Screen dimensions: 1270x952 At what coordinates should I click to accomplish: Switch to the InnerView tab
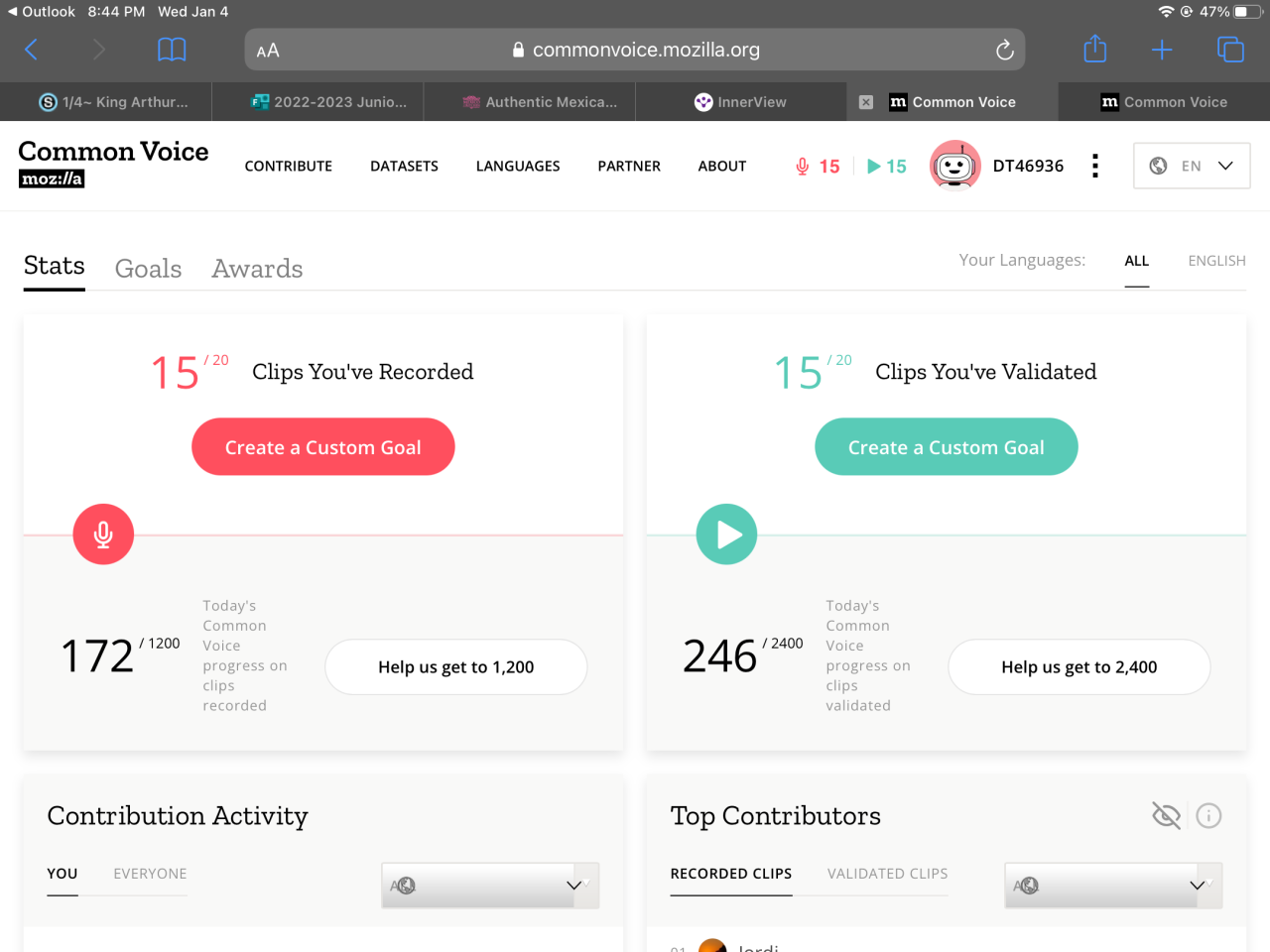741,101
